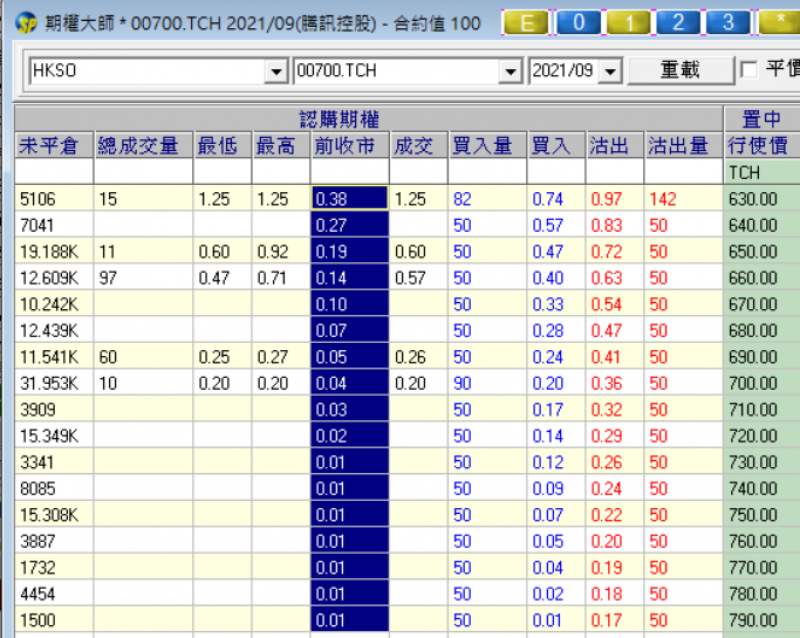Click the yellow asterisk button
Viewport: 800px width, 638px height.
pos(778,22)
